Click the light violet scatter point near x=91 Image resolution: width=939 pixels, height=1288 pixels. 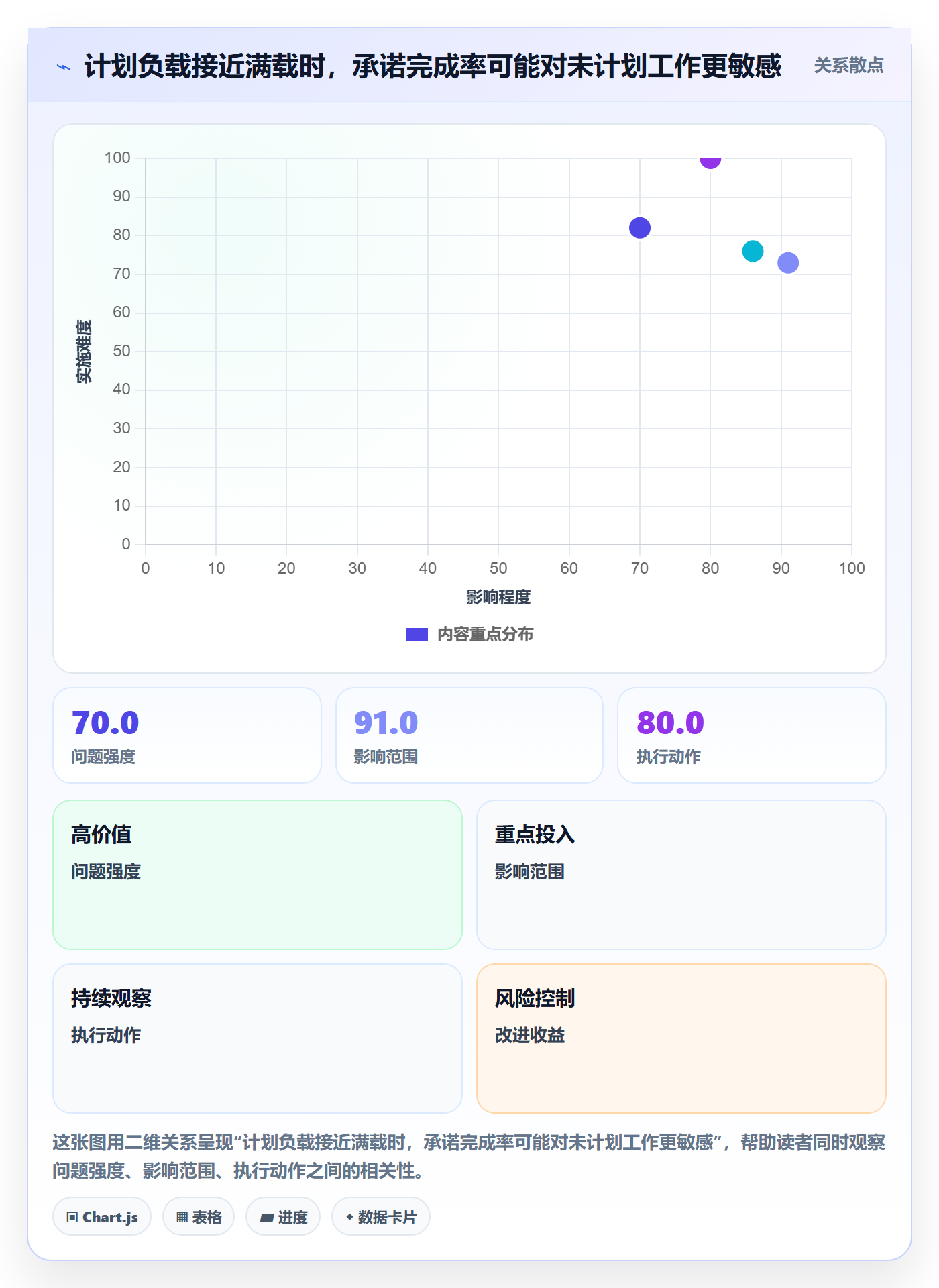[x=788, y=263]
